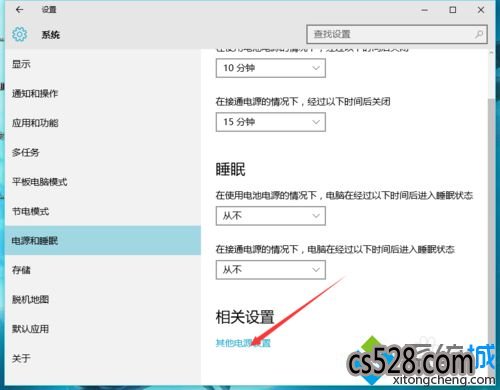Open the battery sleep 从不 dropdown
Image resolution: width=500 pixels, height=390 pixels.
tap(271, 216)
